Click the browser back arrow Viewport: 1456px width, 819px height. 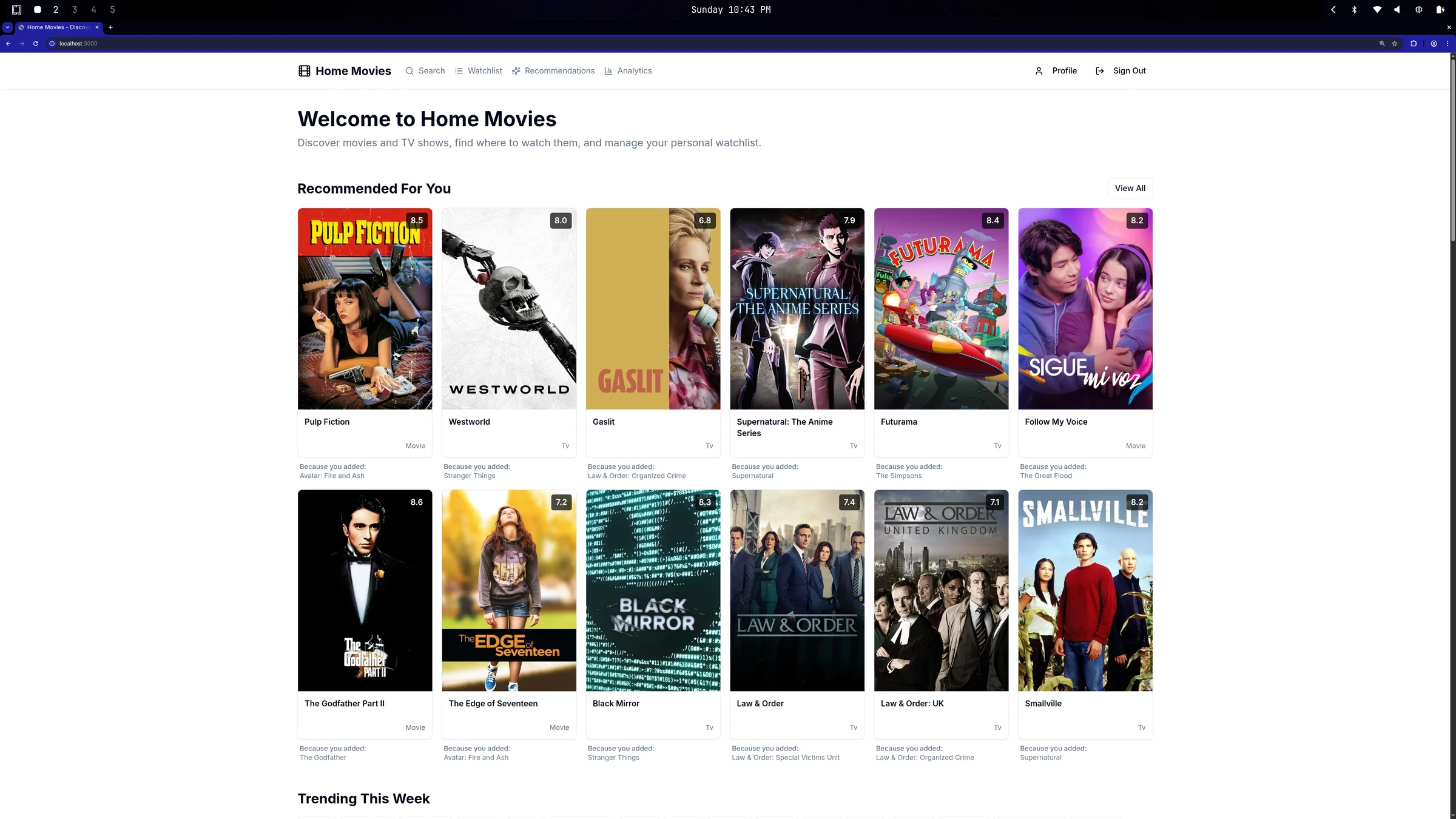coord(8,44)
